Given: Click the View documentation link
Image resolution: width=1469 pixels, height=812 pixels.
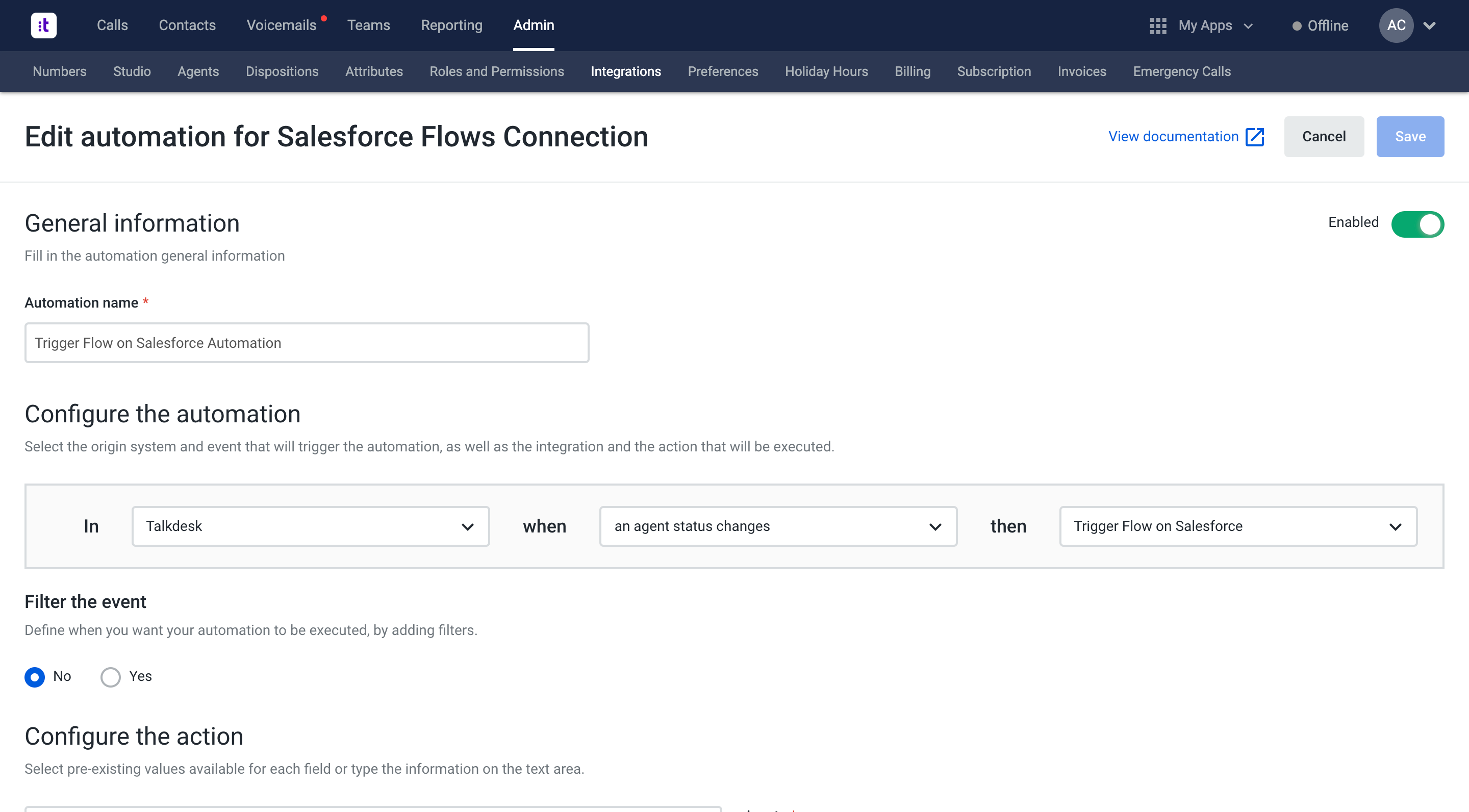Looking at the screenshot, I should click(1173, 137).
